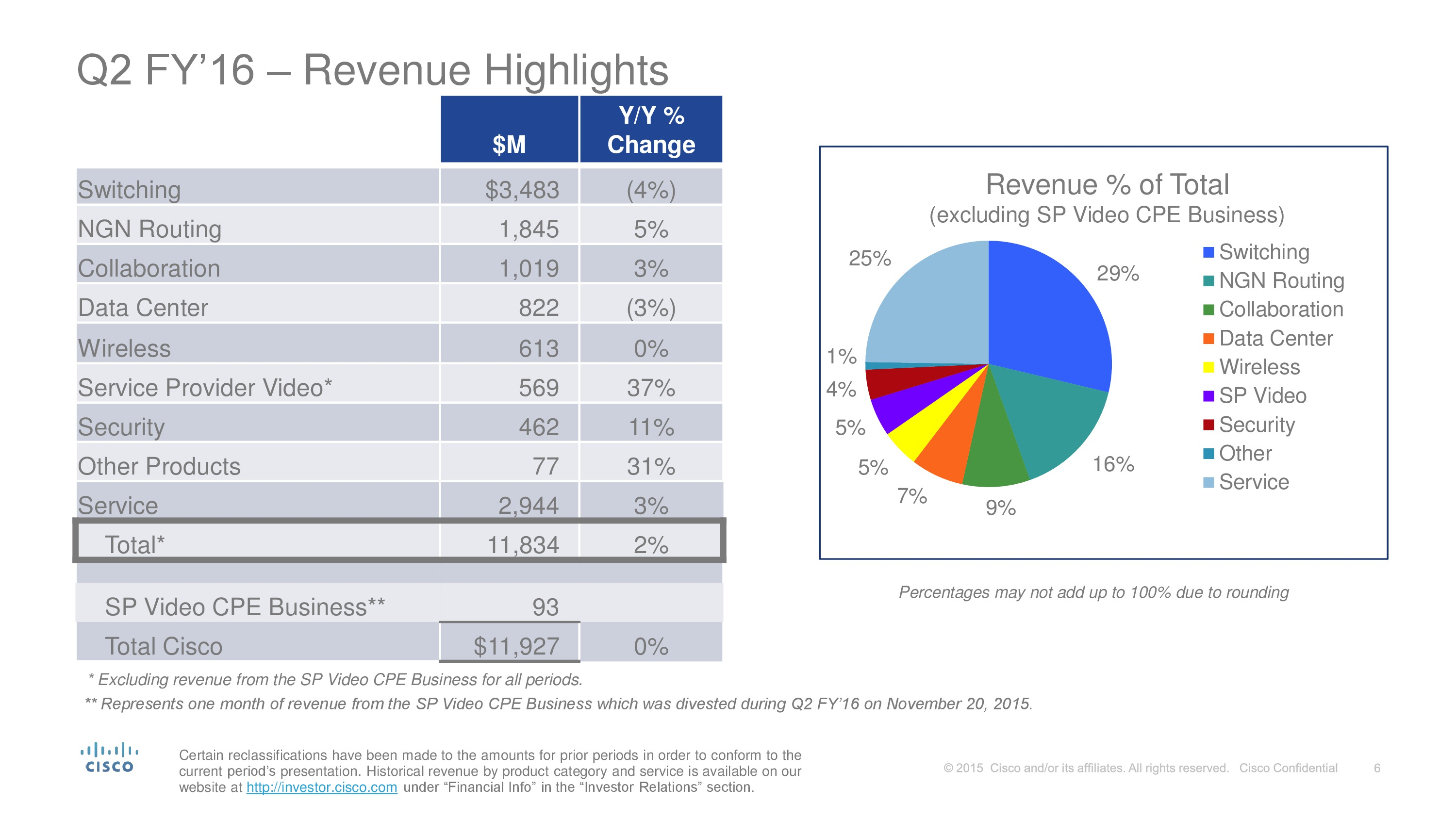The width and height of the screenshot is (1456, 819).
Task: Click the Total* row label
Action: (x=134, y=544)
